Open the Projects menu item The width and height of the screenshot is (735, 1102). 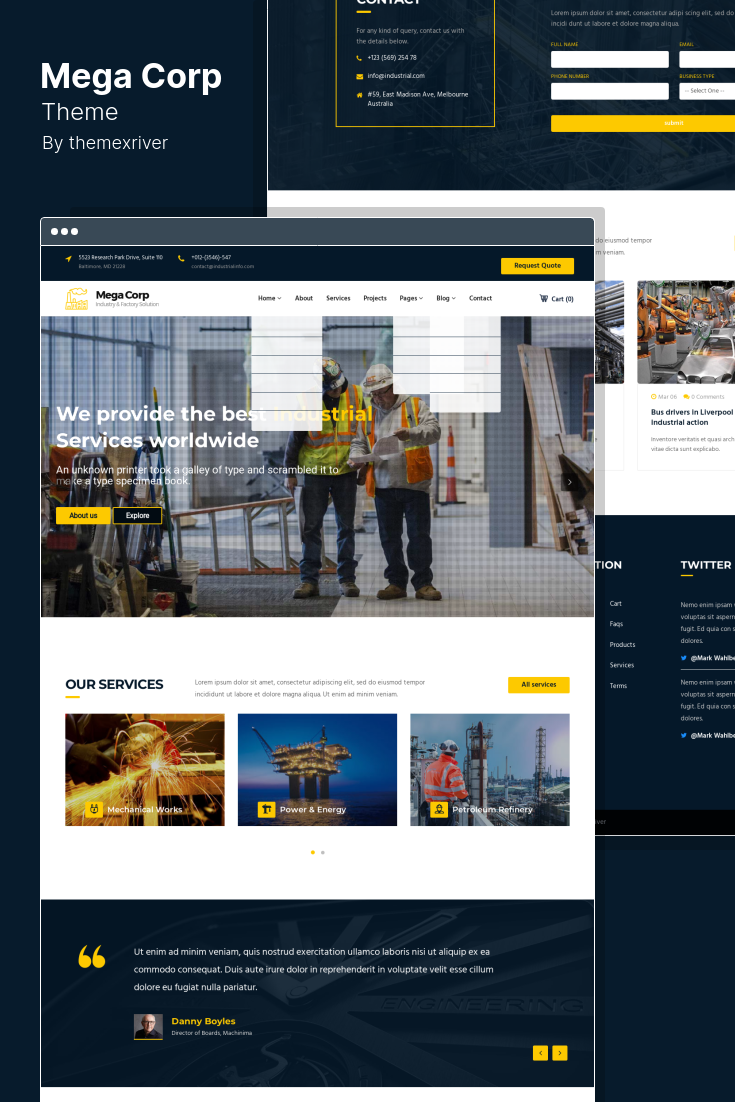click(375, 298)
